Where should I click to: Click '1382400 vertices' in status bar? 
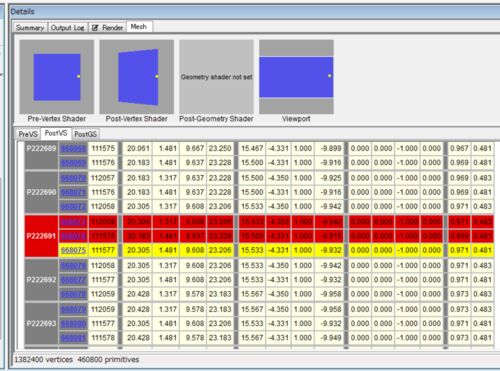43,359
